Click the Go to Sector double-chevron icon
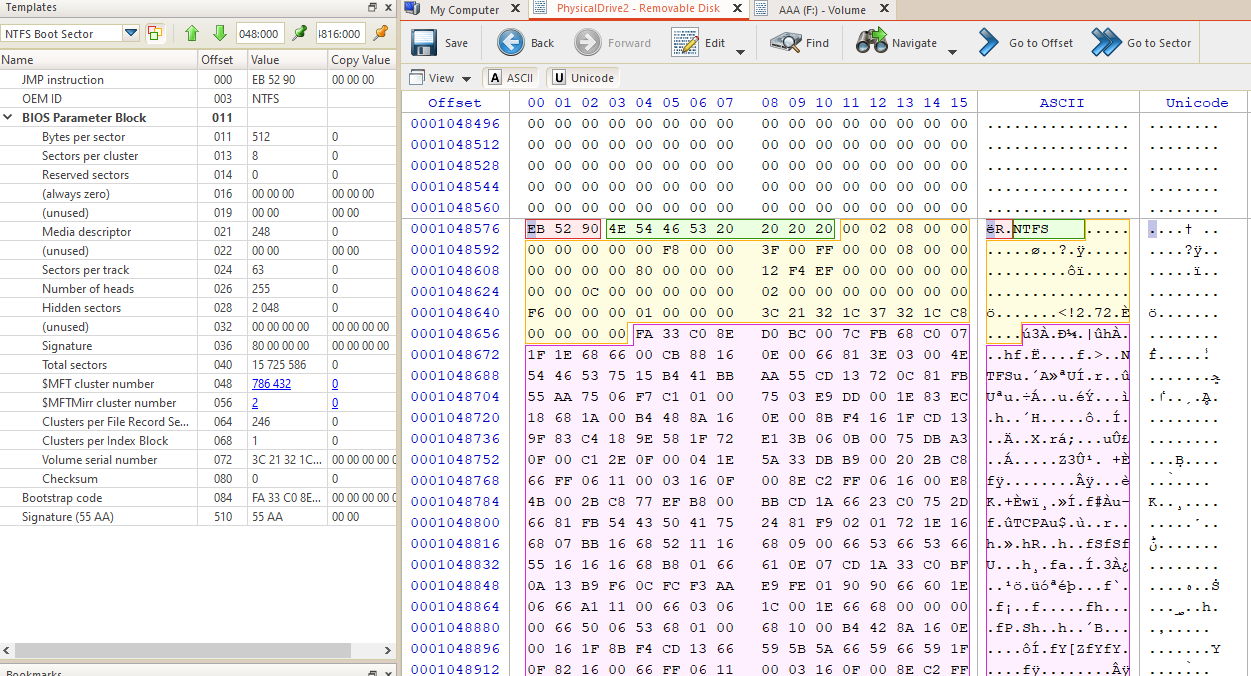Image resolution: width=1251 pixels, height=676 pixels. coord(1106,43)
